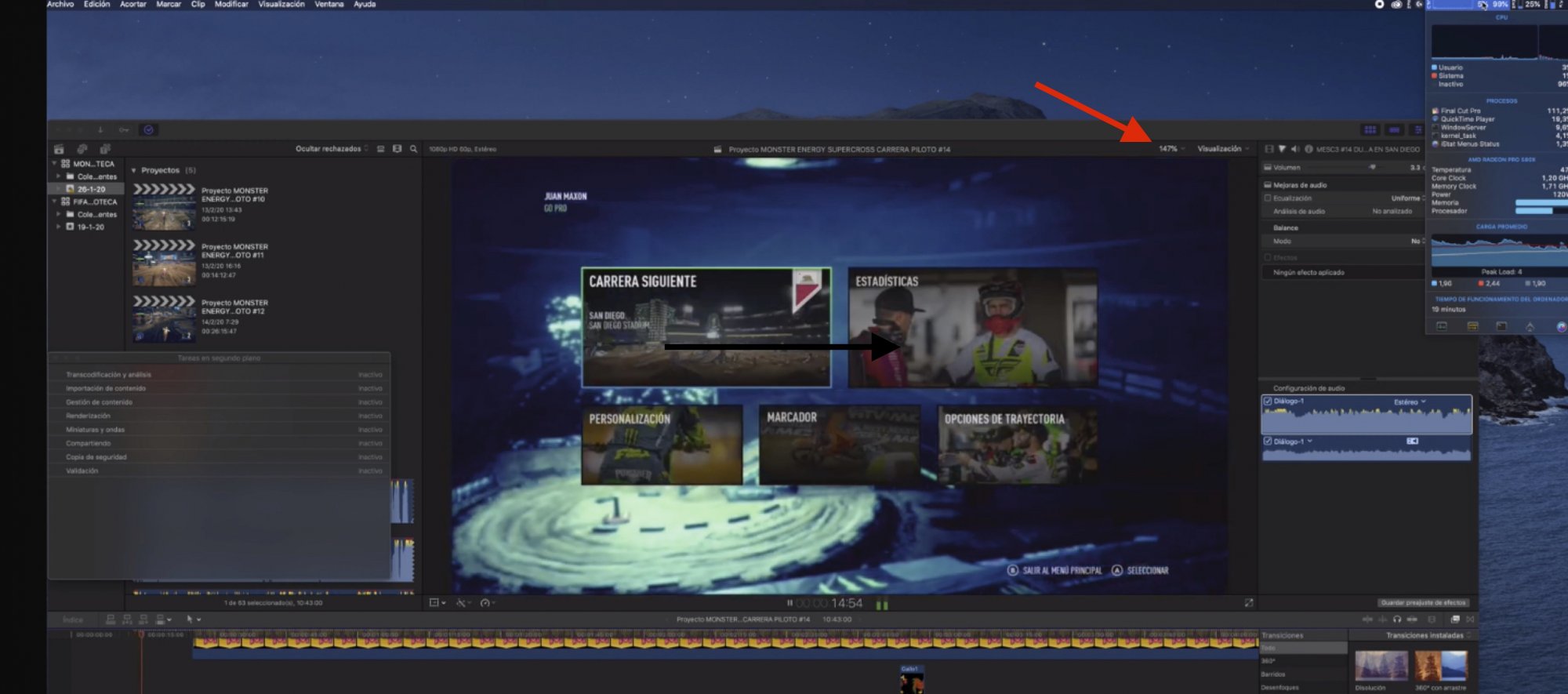1568x694 pixels.
Task: Open the retime speedometer dropdown
Action: pyautogui.click(x=488, y=602)
